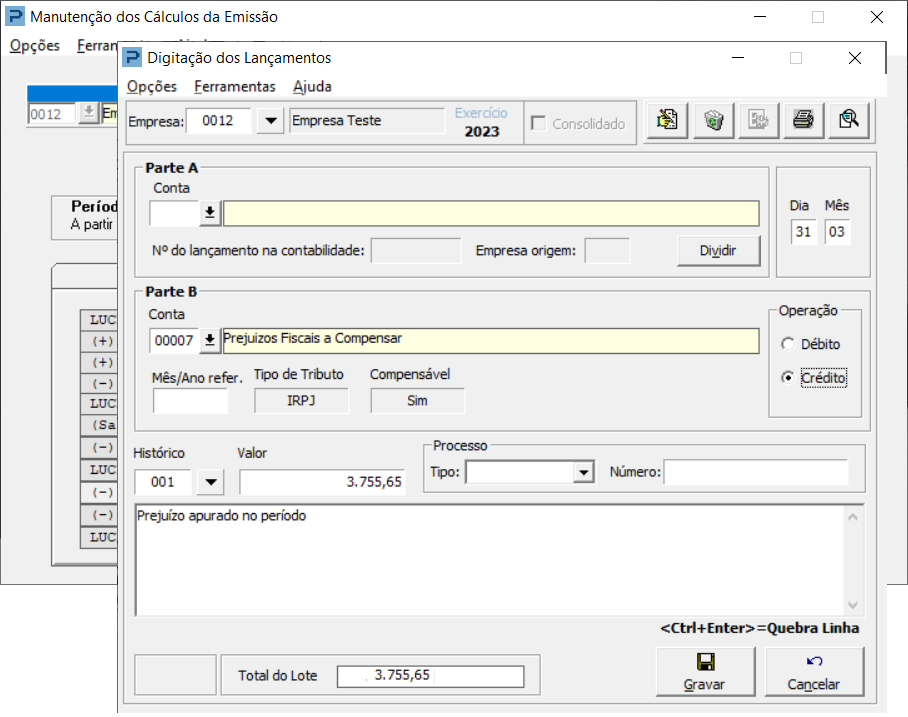Click the Prejuízo apurado no período text area

tap(489, 560)
